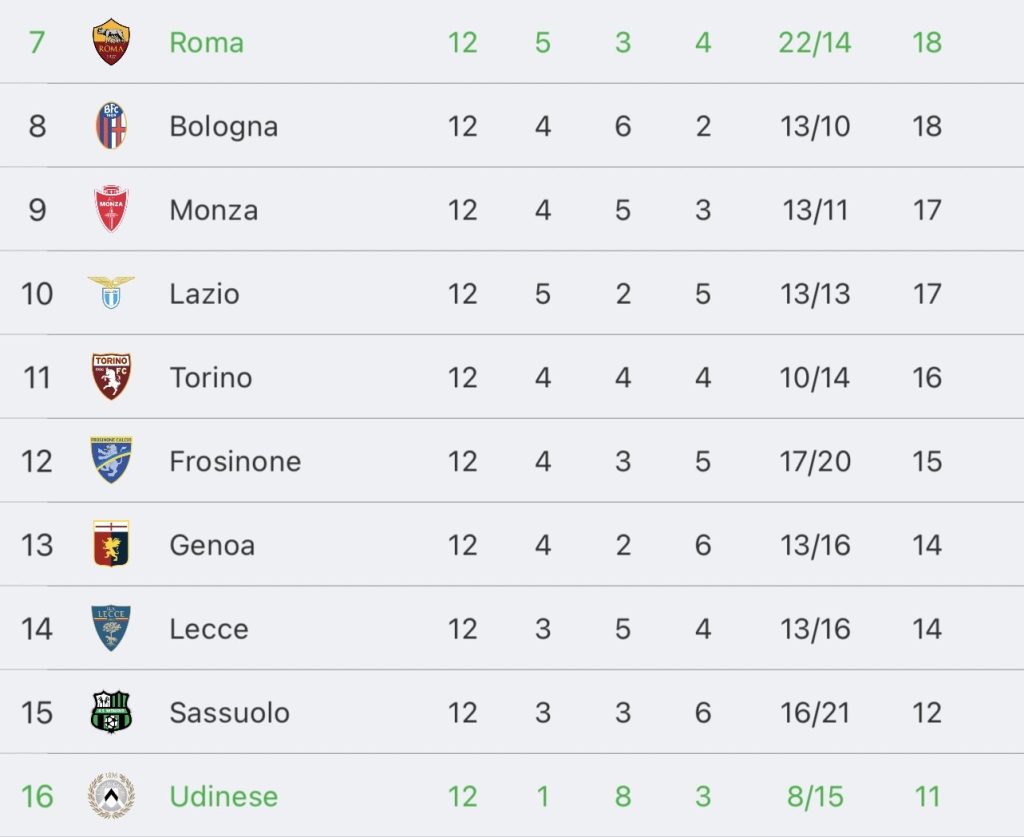Select the Bologna team name
This screenshot has height=837, width=1024.
point(223,127)
